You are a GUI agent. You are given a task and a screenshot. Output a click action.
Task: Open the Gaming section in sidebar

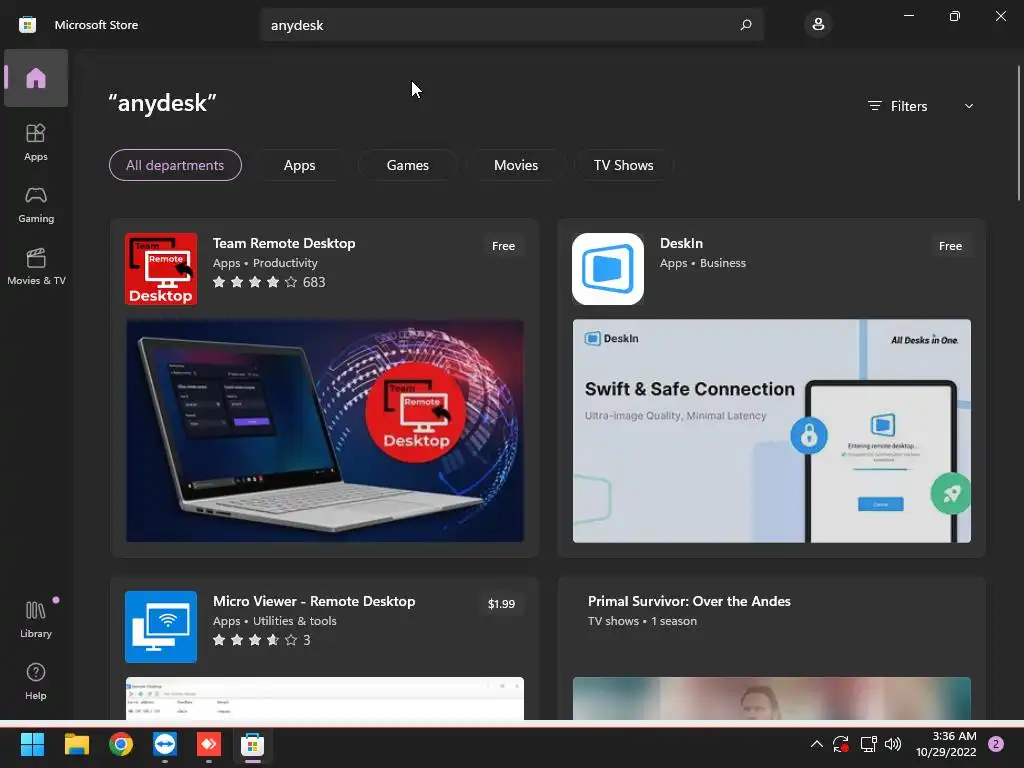coord(36,204)
